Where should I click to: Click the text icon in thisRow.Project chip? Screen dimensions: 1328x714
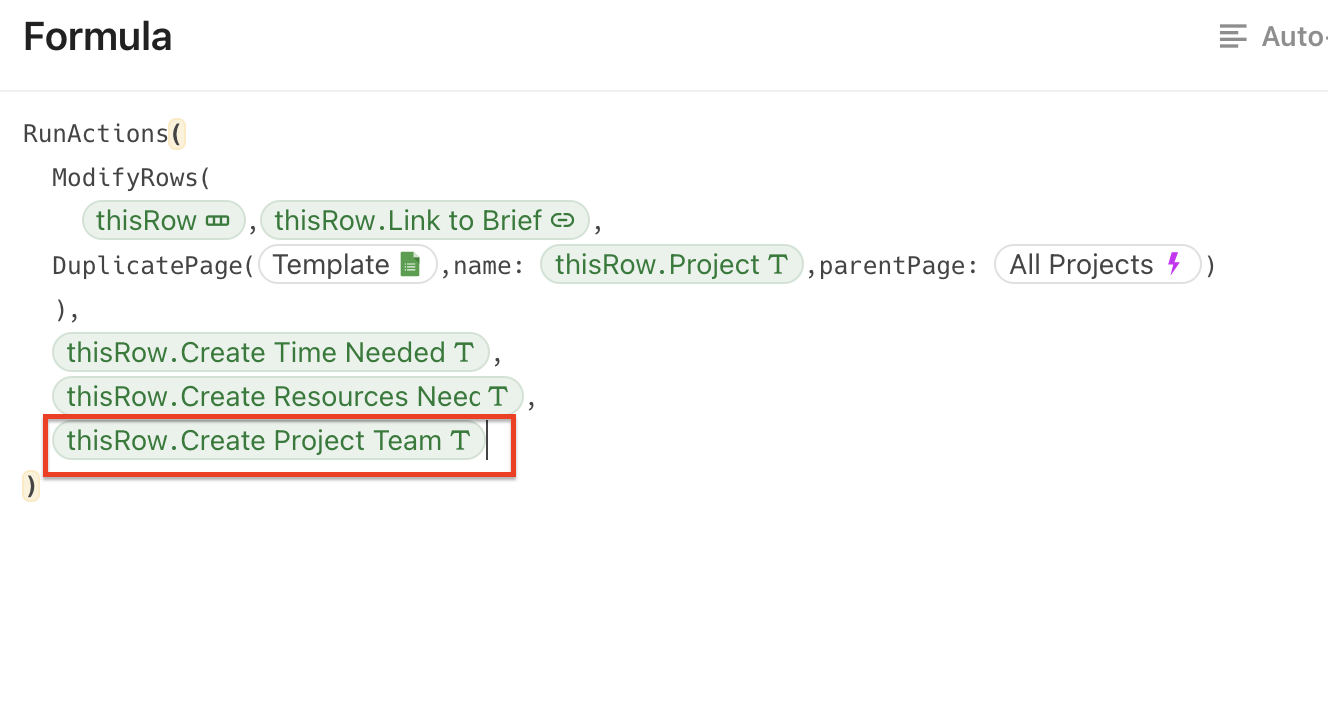pos(778,265)
